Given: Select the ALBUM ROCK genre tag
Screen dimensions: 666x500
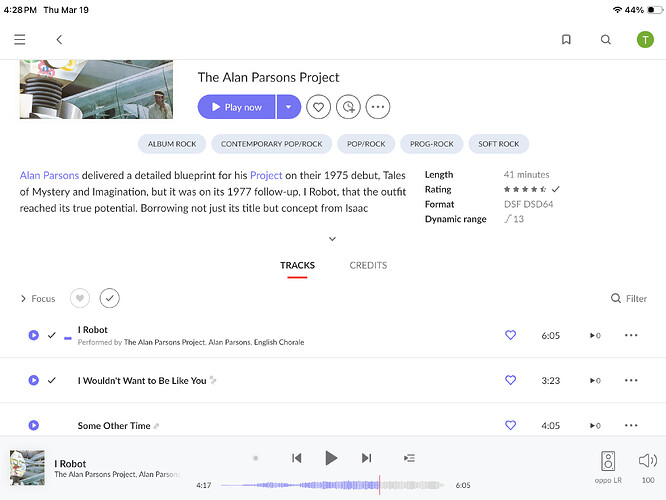Looking at the screenshot, I should [172, 144].
